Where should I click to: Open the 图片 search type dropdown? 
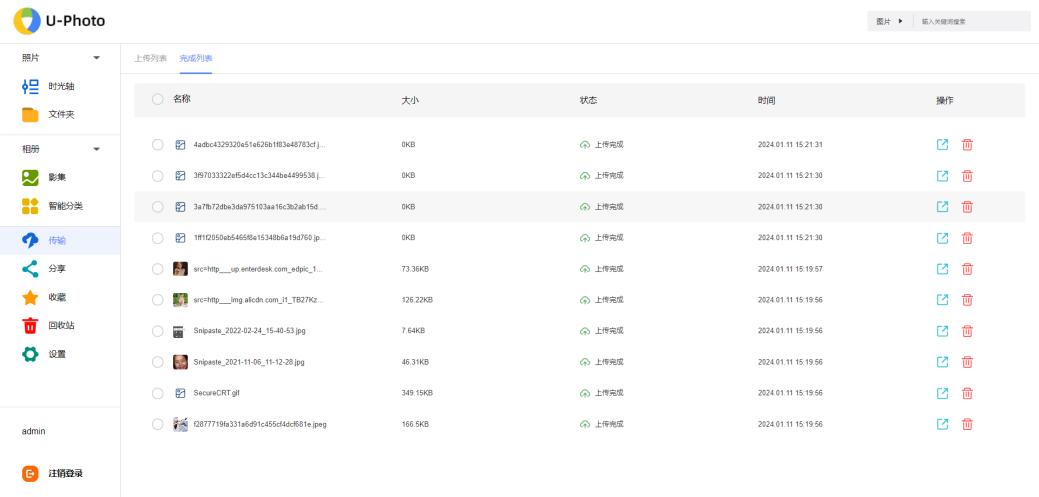(x=888, y=21)
